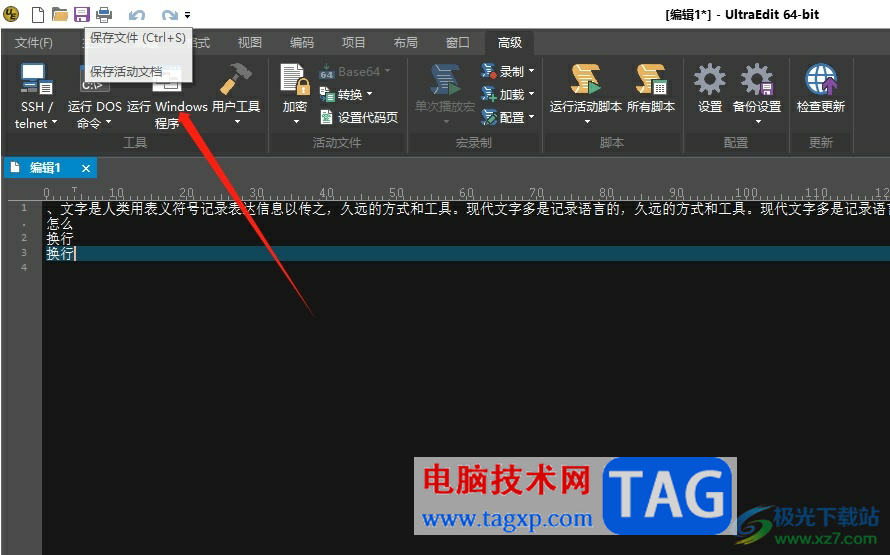890x555 pixels.
Task: Open the quick access toolbar customize arrow
Action: click(x=187, y=15)
